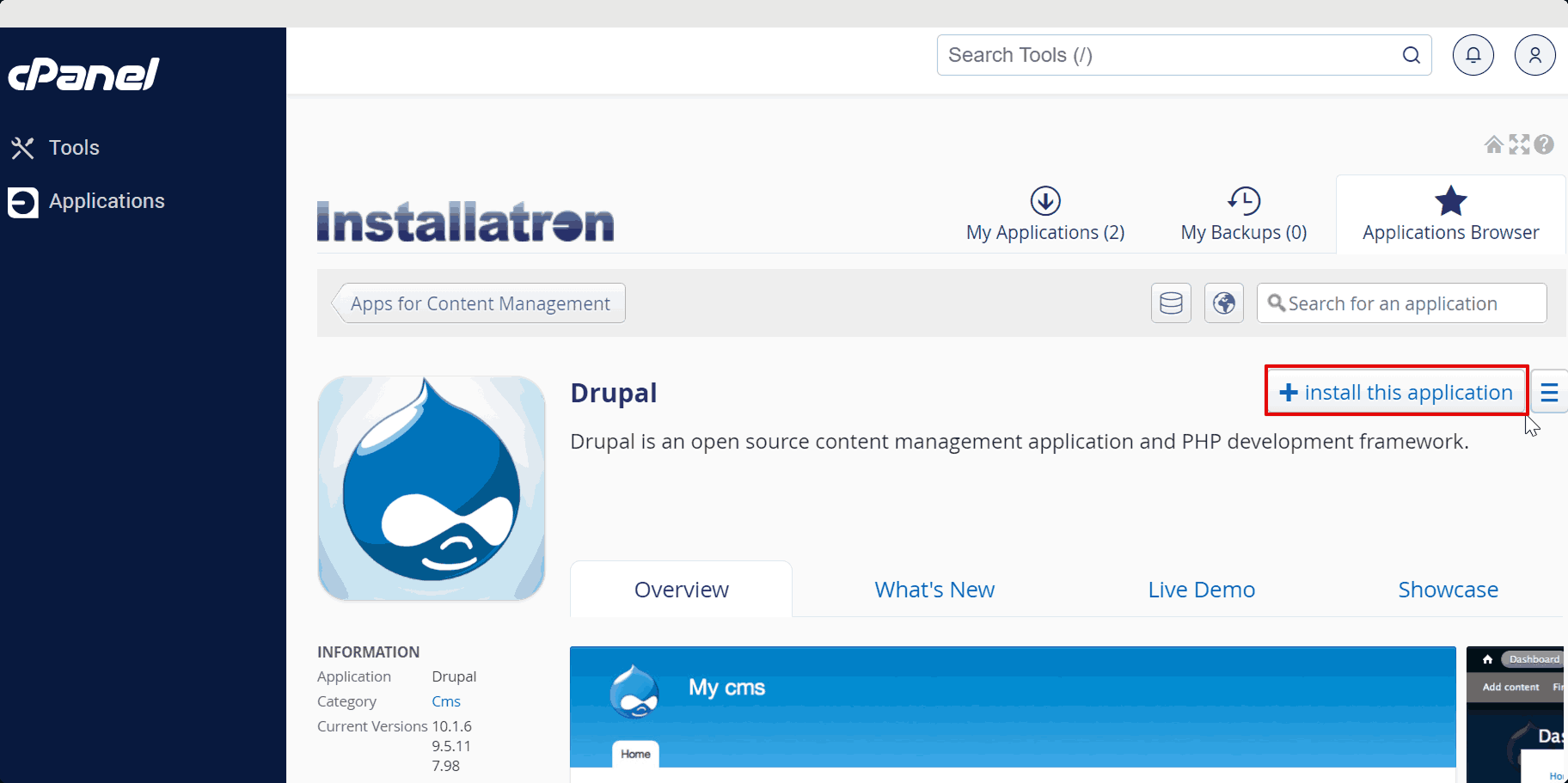Click the Search Tools input field
Viewport: 1568px width, 783px height.
click(x=1184, y=54)
